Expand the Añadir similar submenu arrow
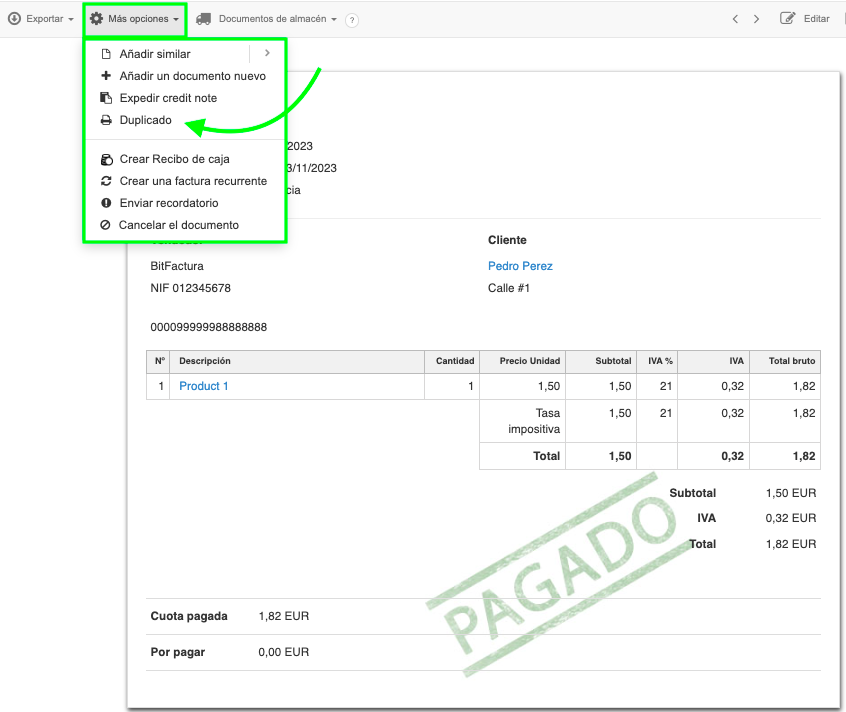This screenshot has width=846, height=712. (x=267, y=54)
